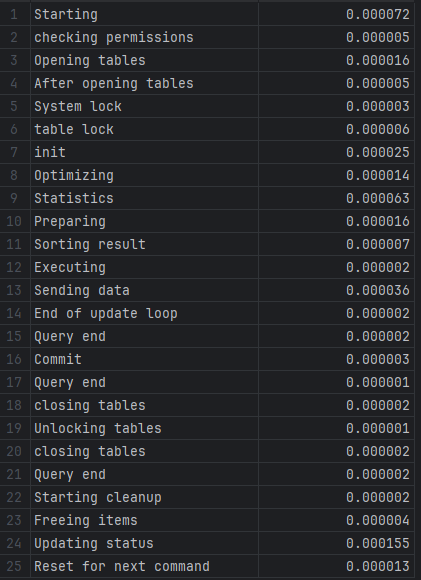Viewport: 421px width, 580px height.
Task: Select 'Query end' in row 21
Action: [x=70, y=475]
